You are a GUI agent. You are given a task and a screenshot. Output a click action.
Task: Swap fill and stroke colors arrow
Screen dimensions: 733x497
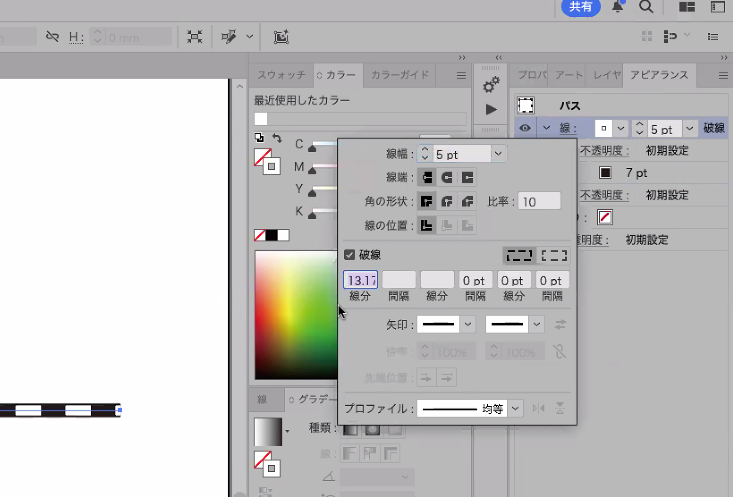point(277,138)
